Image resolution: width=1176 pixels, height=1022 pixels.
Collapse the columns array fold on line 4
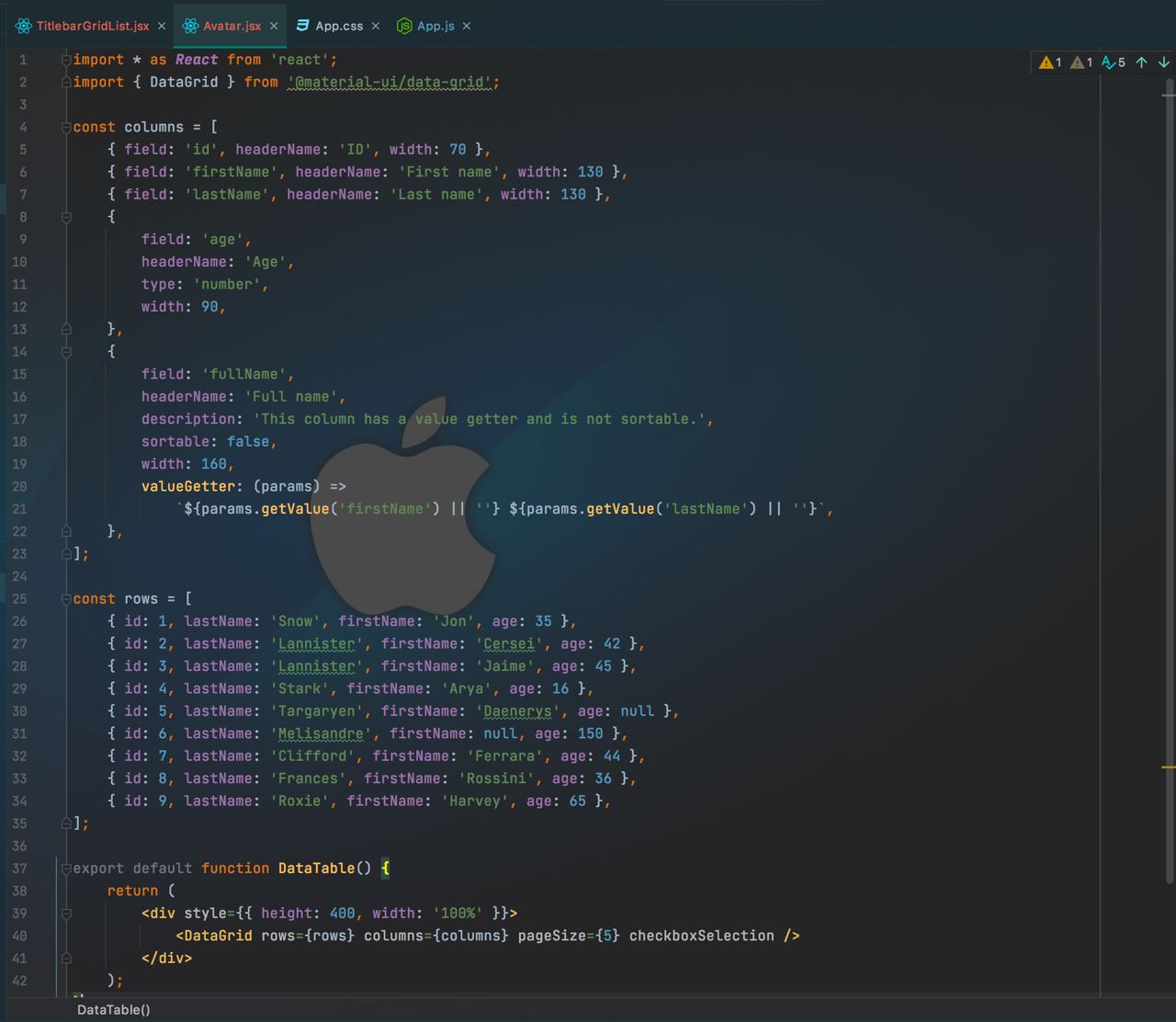point(66,127)
